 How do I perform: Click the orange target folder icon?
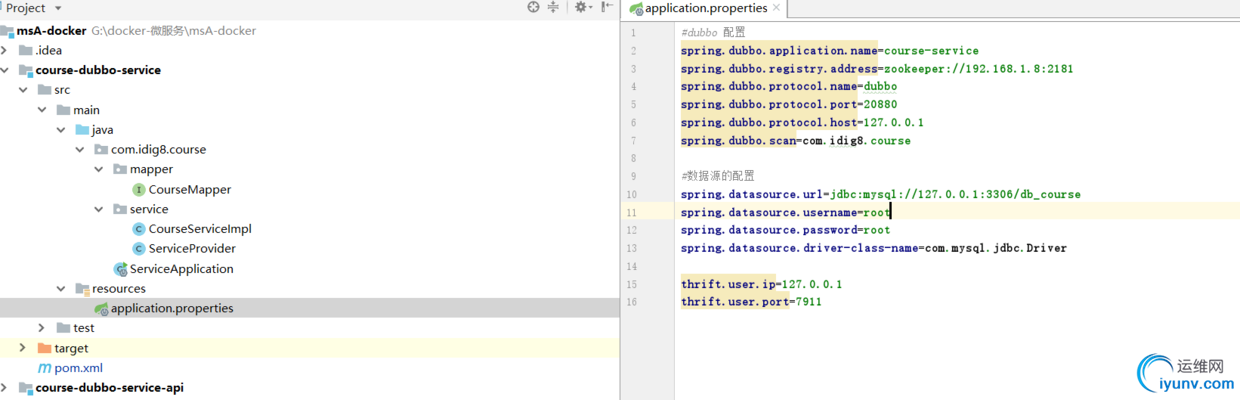point(44,348)
